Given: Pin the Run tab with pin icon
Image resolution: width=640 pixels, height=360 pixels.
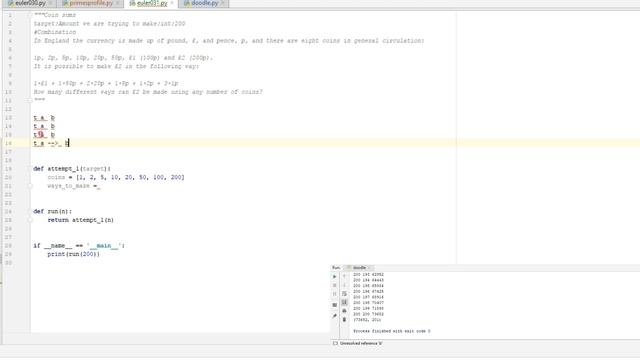Looking at the screenshot, I should point(335,316).
